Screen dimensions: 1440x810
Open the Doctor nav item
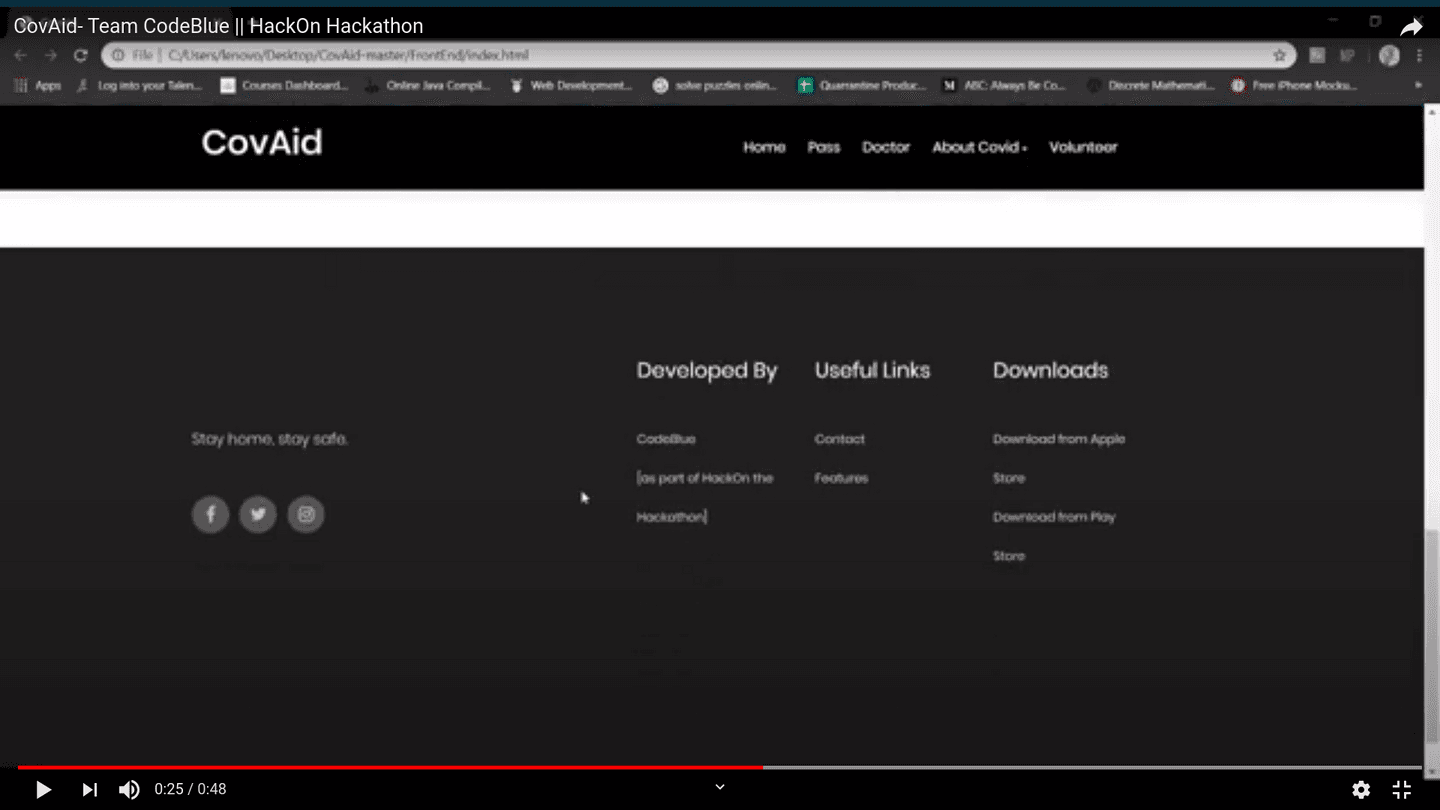click(x=886, y=147)
